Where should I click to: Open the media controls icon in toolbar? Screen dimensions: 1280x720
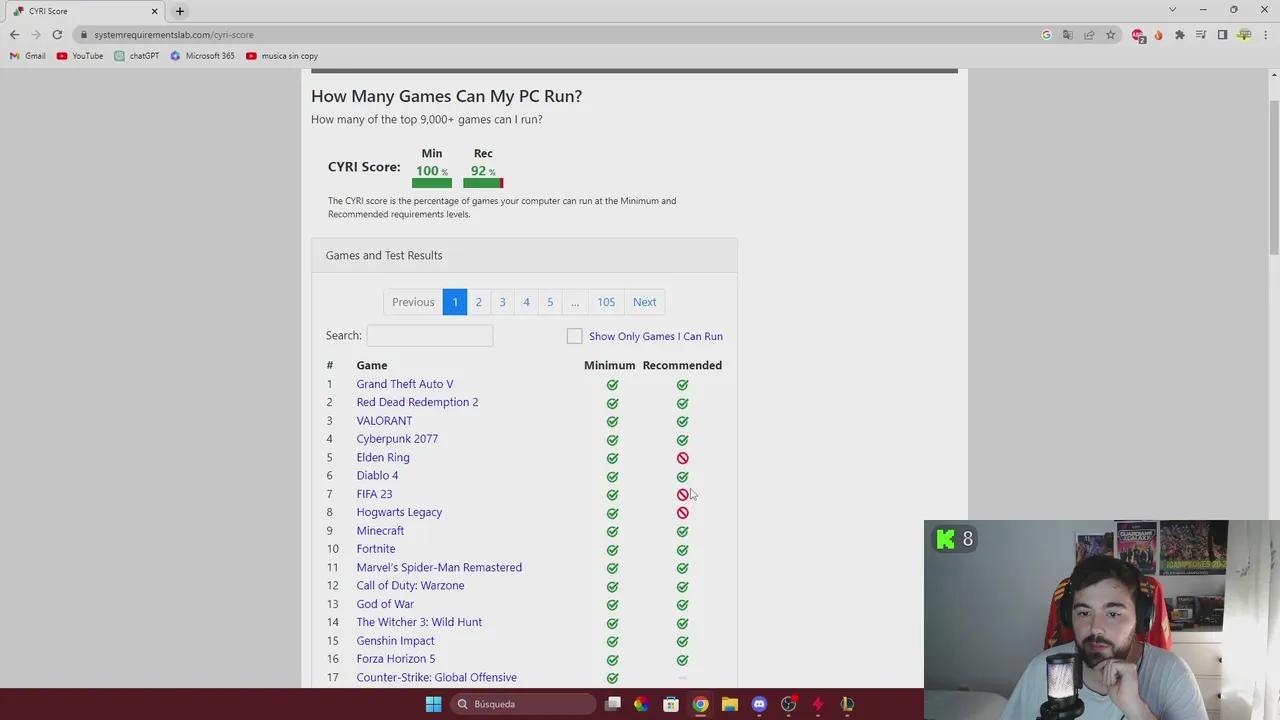pyautogui.click(x=1201, y=35)
